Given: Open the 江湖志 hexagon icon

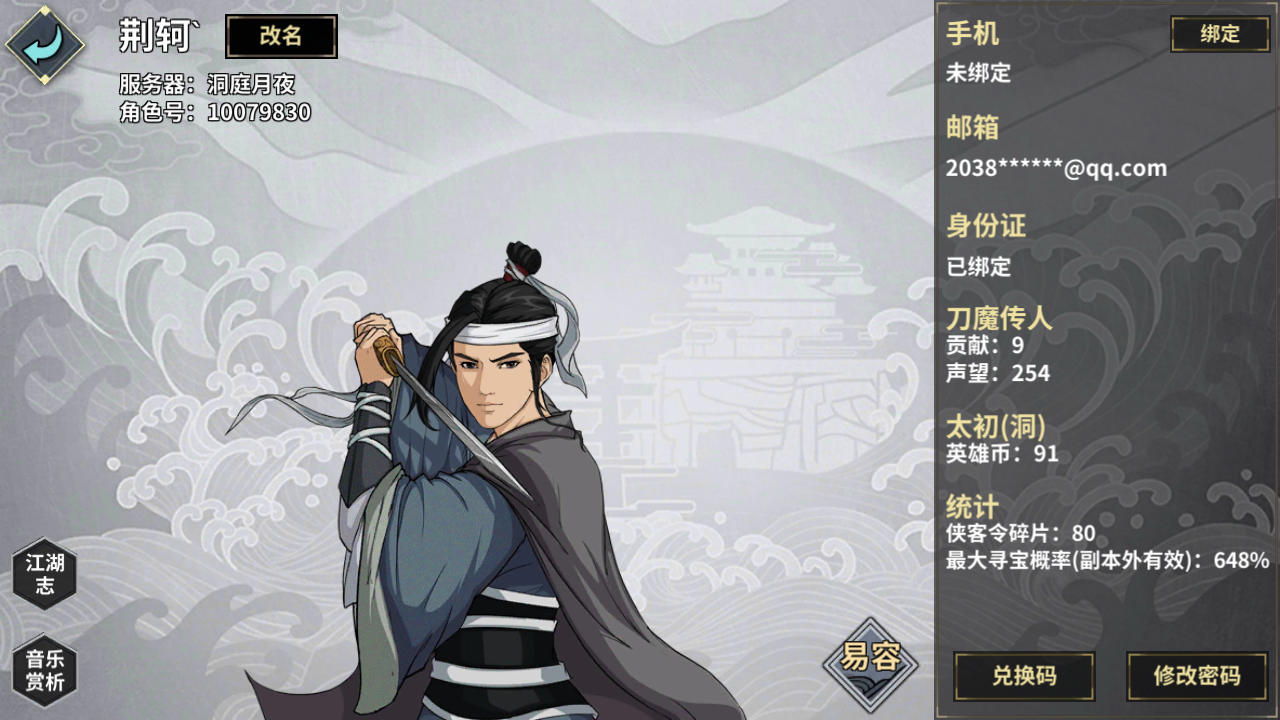Looking at the screenshot, I should pyautogui.click(x=45, y=574).
